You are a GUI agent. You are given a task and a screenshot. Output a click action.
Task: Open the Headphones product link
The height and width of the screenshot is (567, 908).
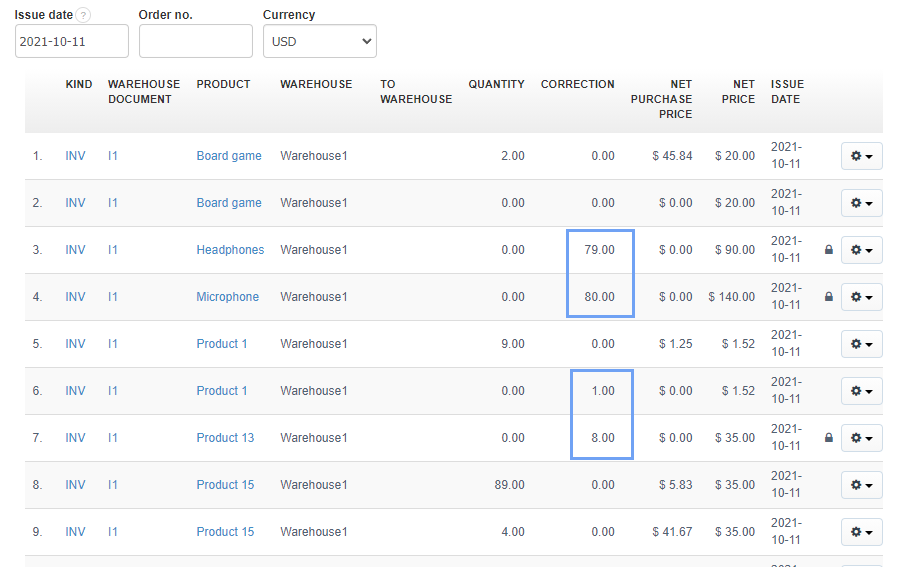click(230, 250)
